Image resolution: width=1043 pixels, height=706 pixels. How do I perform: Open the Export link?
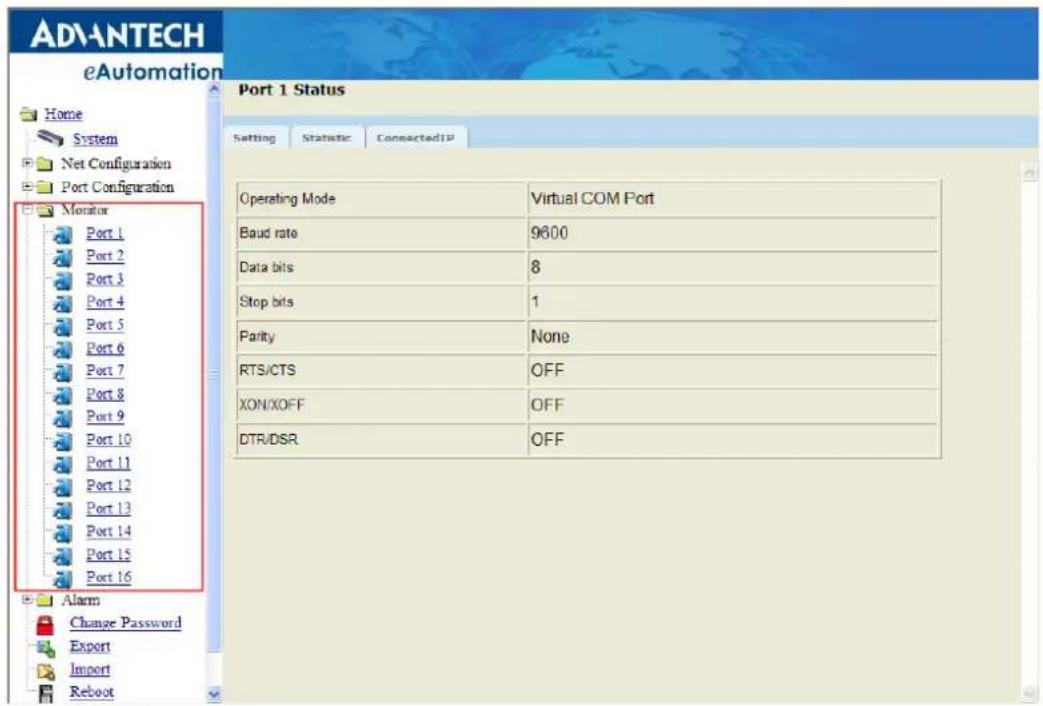(x=90, y=646)
